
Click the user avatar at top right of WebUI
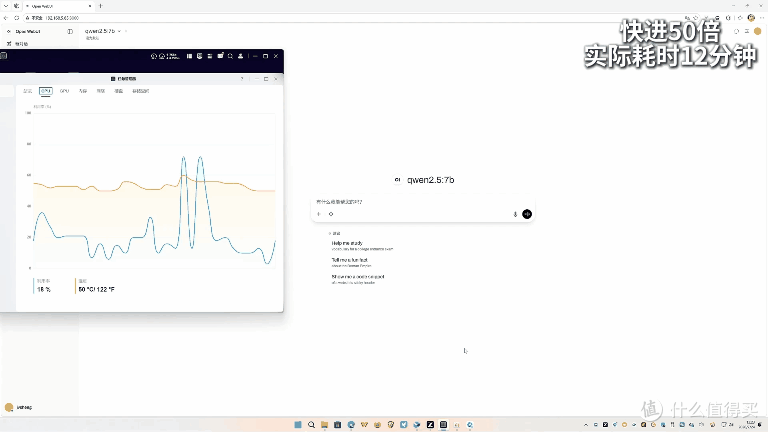[x=757, y=31]
